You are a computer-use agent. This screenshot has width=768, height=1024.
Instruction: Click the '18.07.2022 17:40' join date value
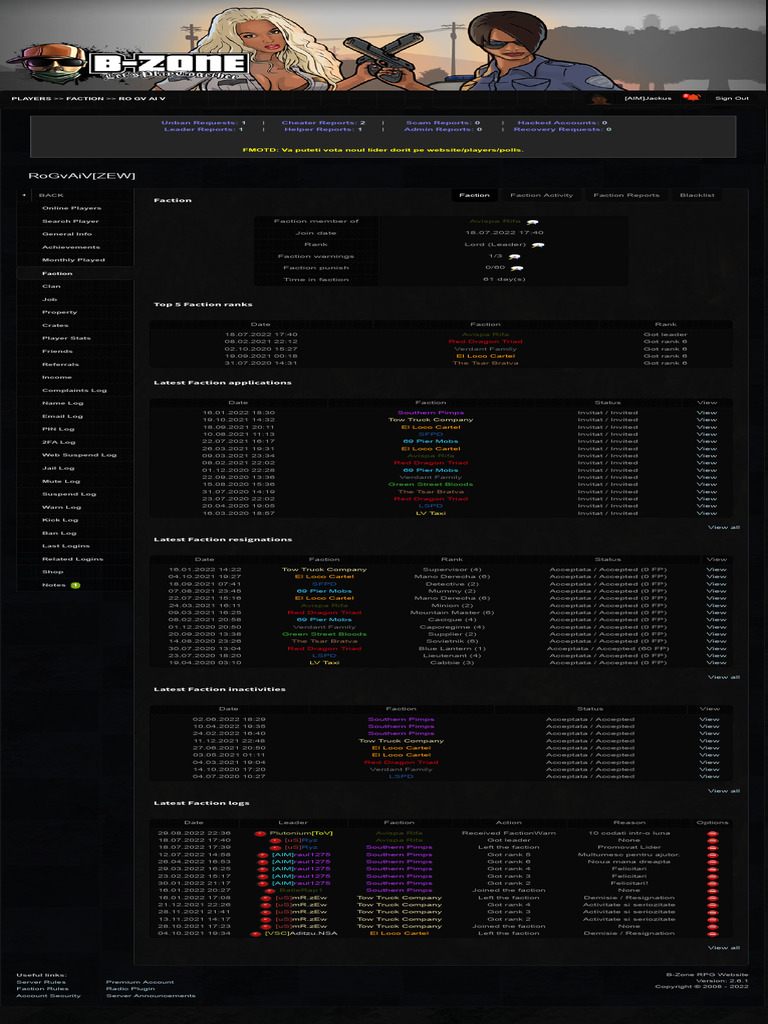504,232
